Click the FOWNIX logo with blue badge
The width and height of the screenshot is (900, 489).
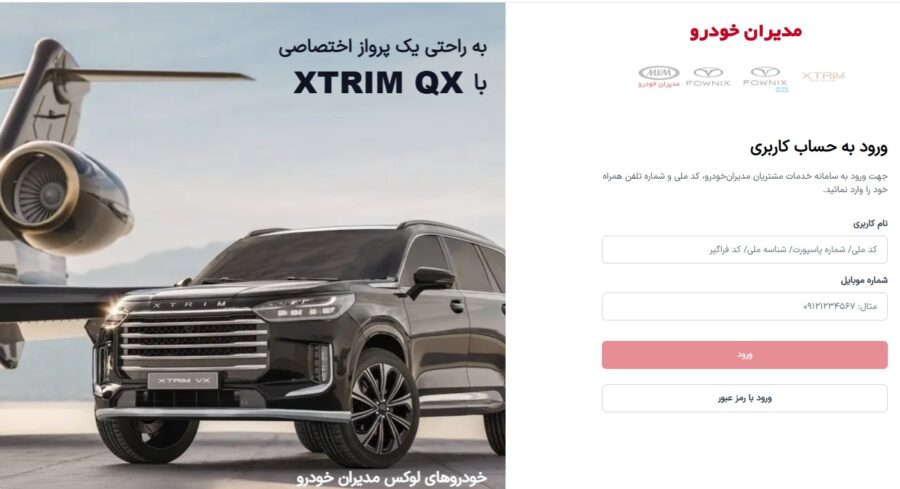pyautogui.click(x=766, y=79)
